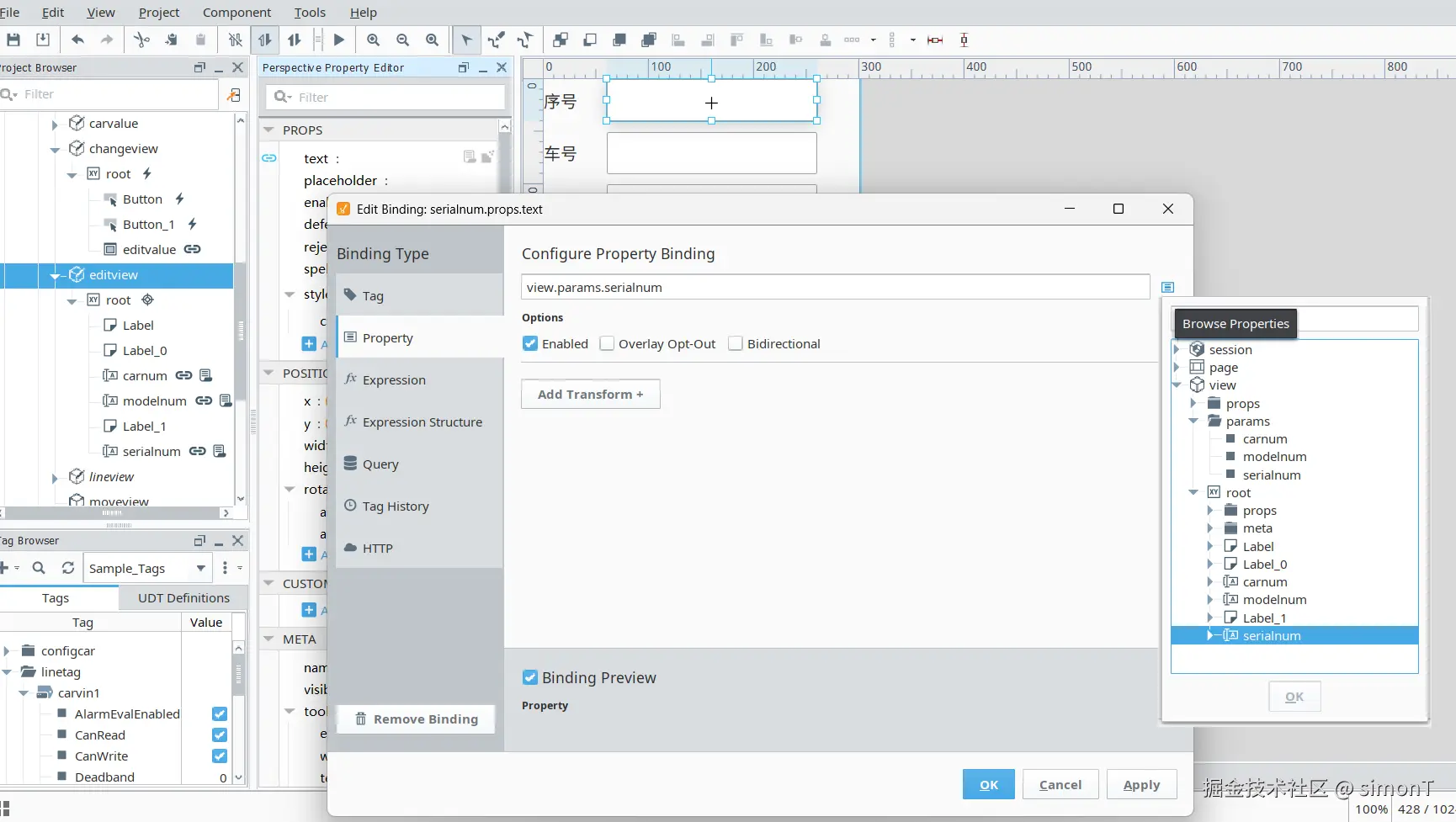Viewport: 1456px width, 822px height.
Task: Select the modelnum component in Project Browser
Action: pyautogui.click(x=154, y=400)
